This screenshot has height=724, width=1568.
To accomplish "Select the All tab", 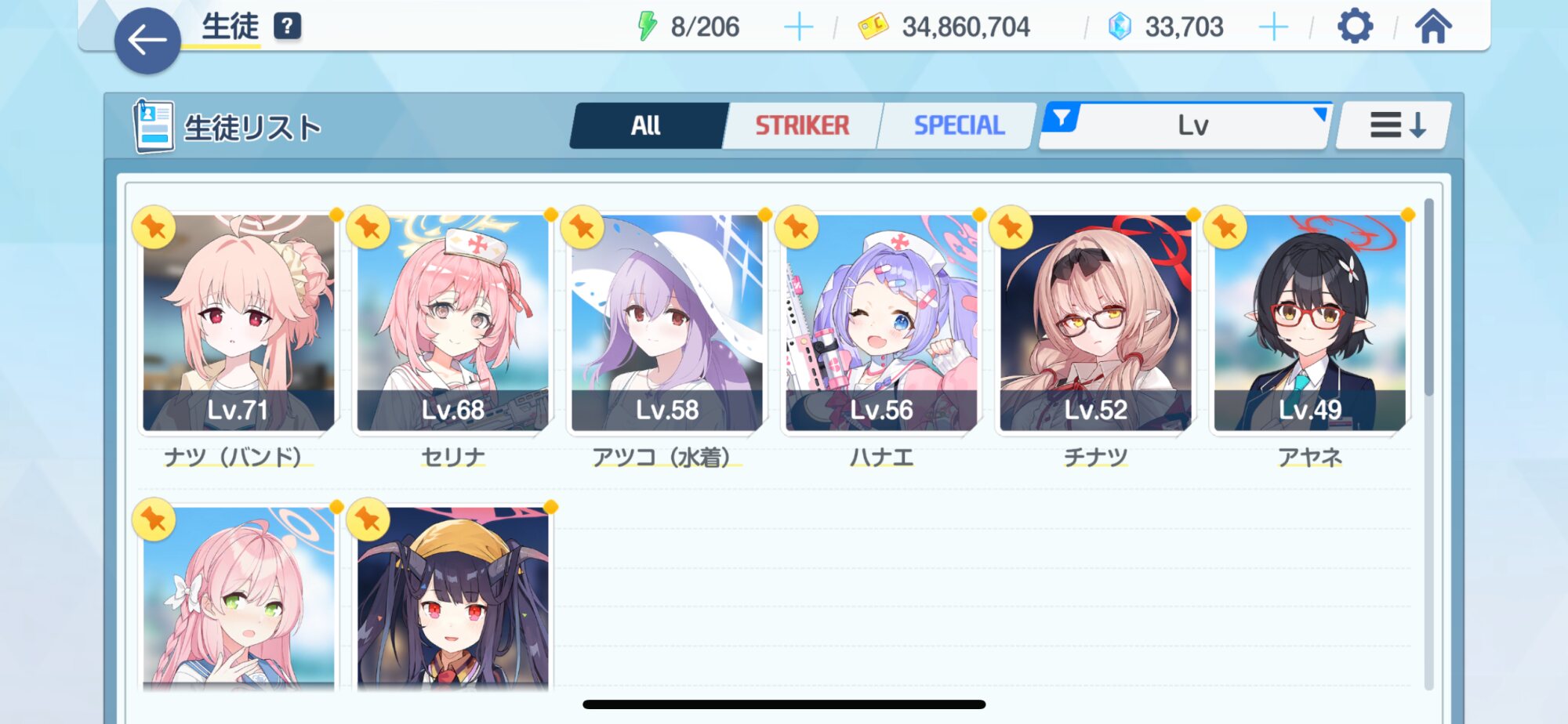I will 646,125.
